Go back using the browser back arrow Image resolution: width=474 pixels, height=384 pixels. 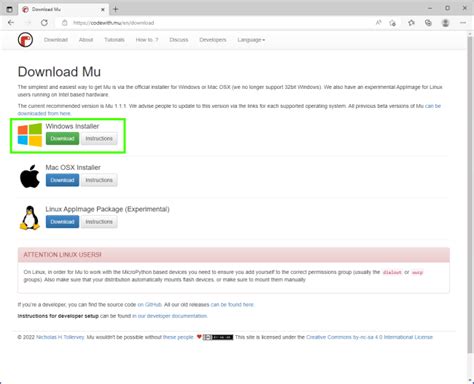[11, 23]
